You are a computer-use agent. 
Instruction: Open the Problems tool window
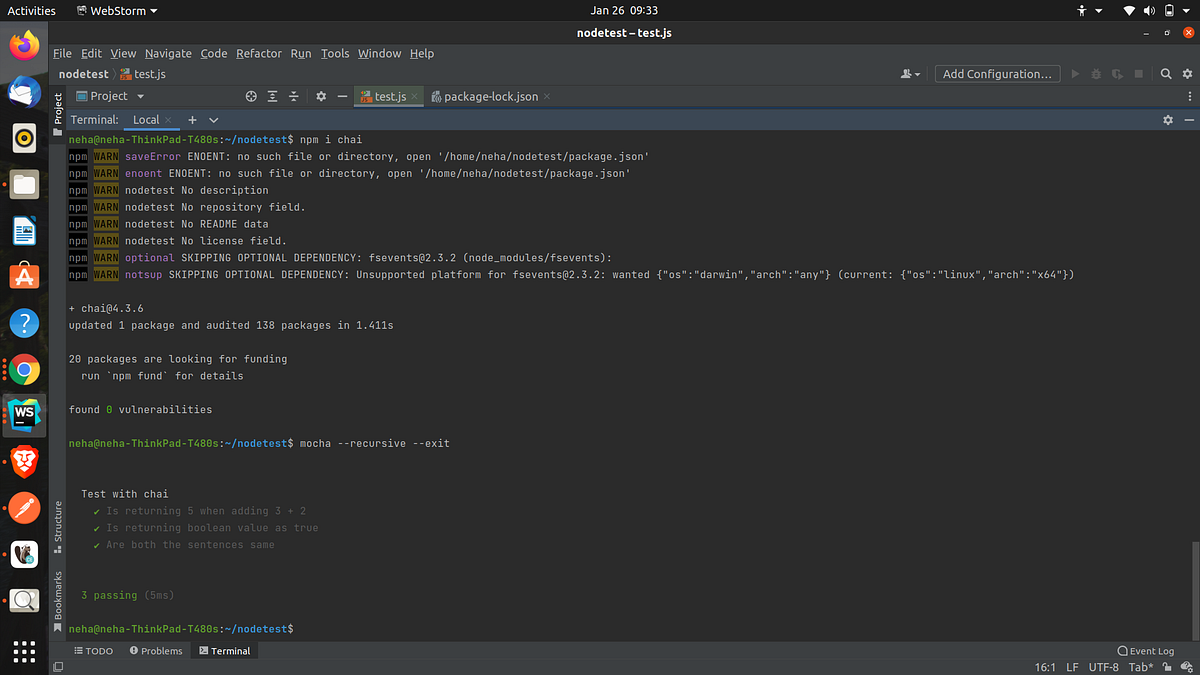(x=156, y=651)
